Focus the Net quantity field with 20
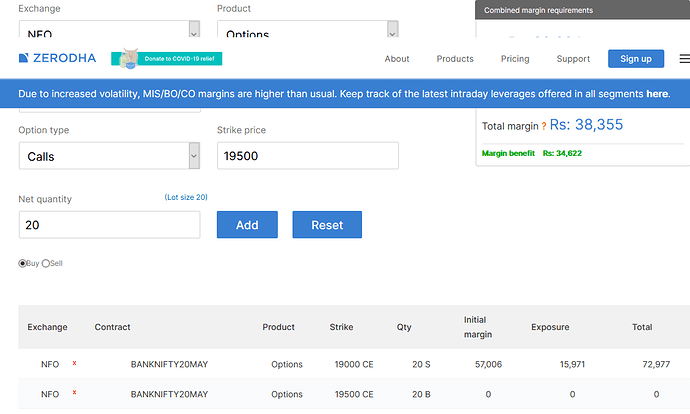Viewport: 690px width, 414px height. coord(109,225)
